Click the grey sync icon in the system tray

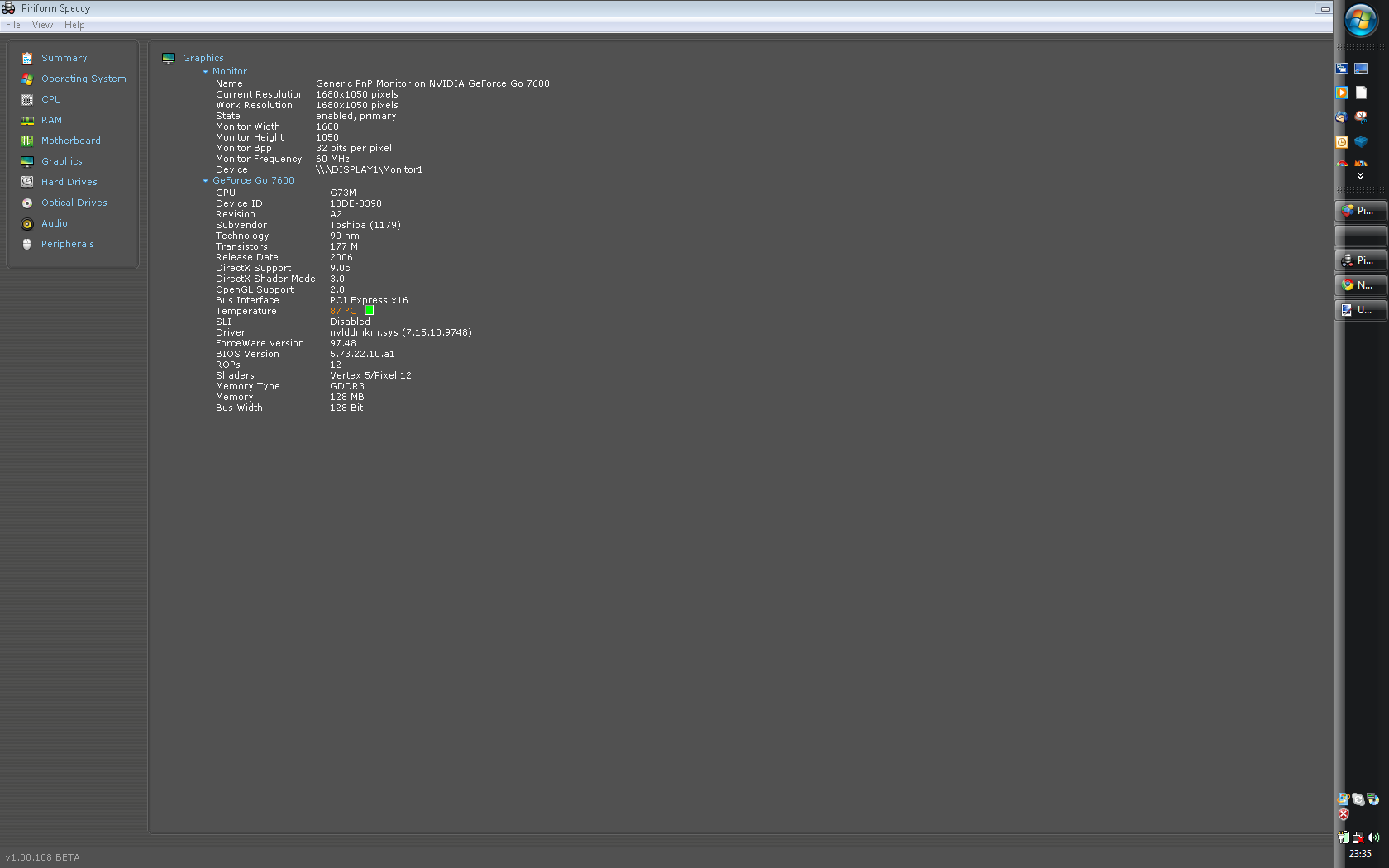(1358, 799)
